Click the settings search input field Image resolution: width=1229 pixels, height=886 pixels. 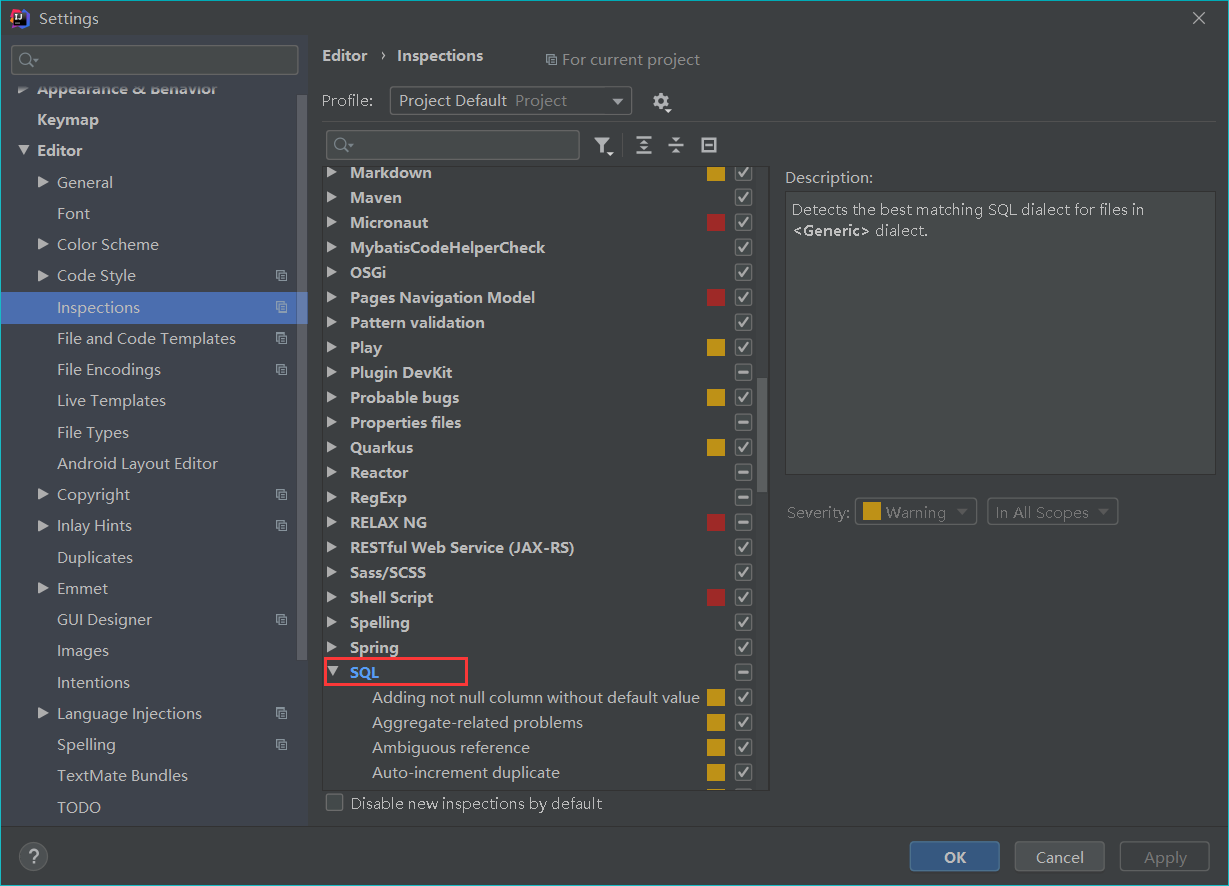(x=155, y=60)
